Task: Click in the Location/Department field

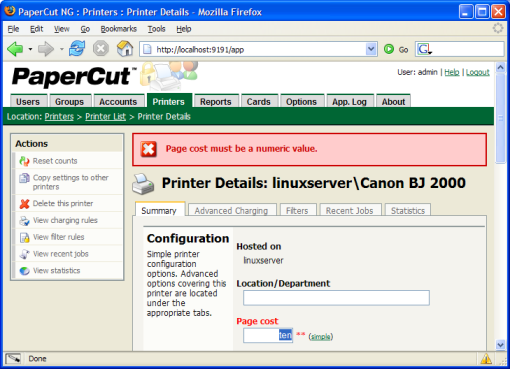Action: (x=336, y=298)
